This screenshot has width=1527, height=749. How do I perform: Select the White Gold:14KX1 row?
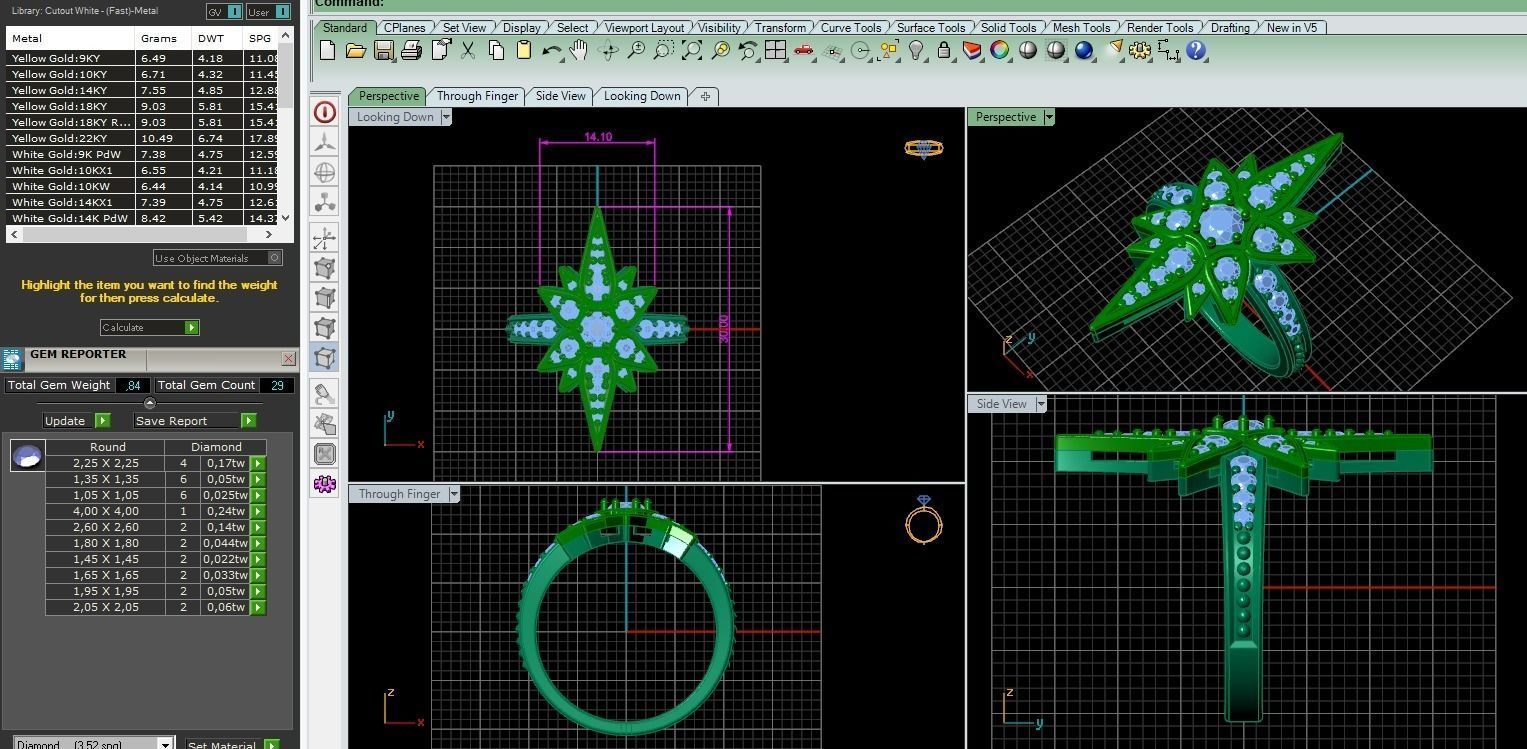[141, 202]
